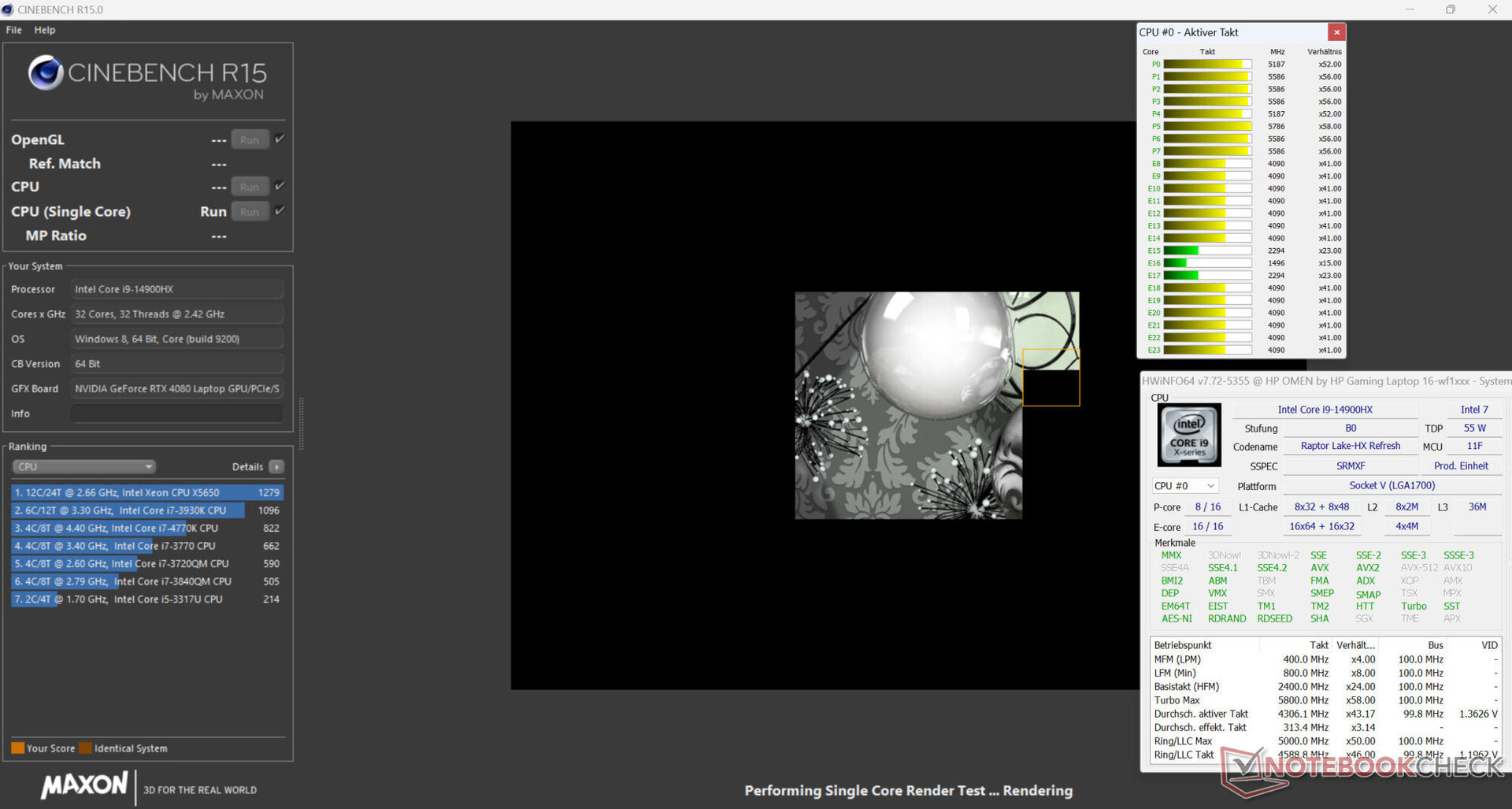The image size is (1512, 809).
Task: Click the Verhältnis column header in Aktiver Takt
Action: pyautogui.click(x=1324, y=52)
